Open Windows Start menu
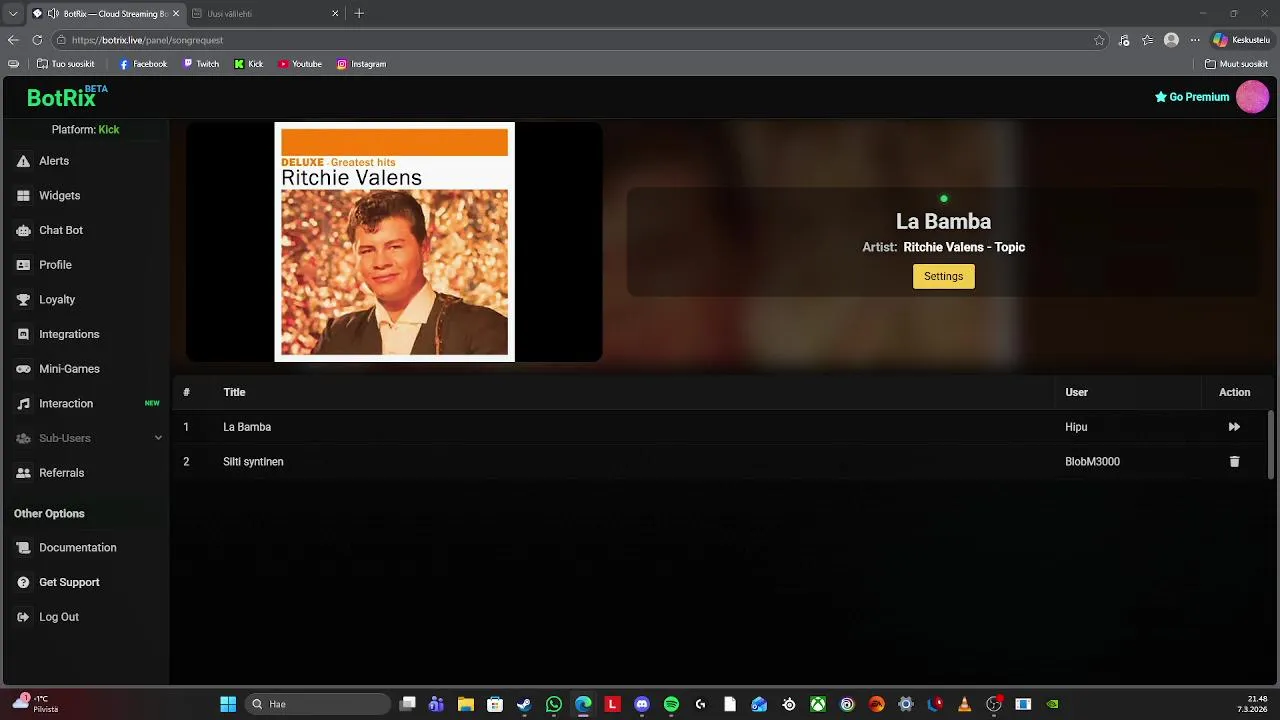Screen dimensions: 1280x720 pyautogui.click(x=228, y=704)
